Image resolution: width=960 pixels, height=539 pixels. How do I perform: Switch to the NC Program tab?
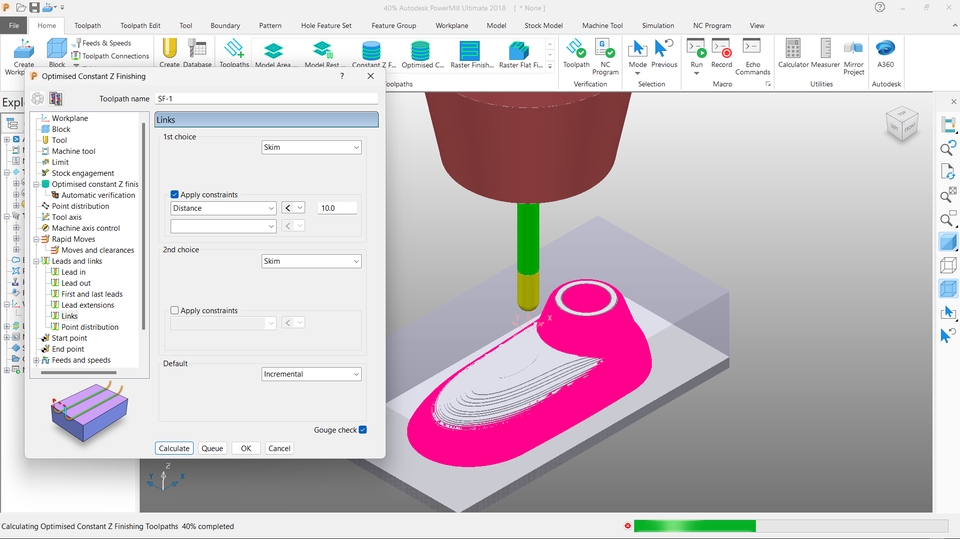click(x=712, y=26)
